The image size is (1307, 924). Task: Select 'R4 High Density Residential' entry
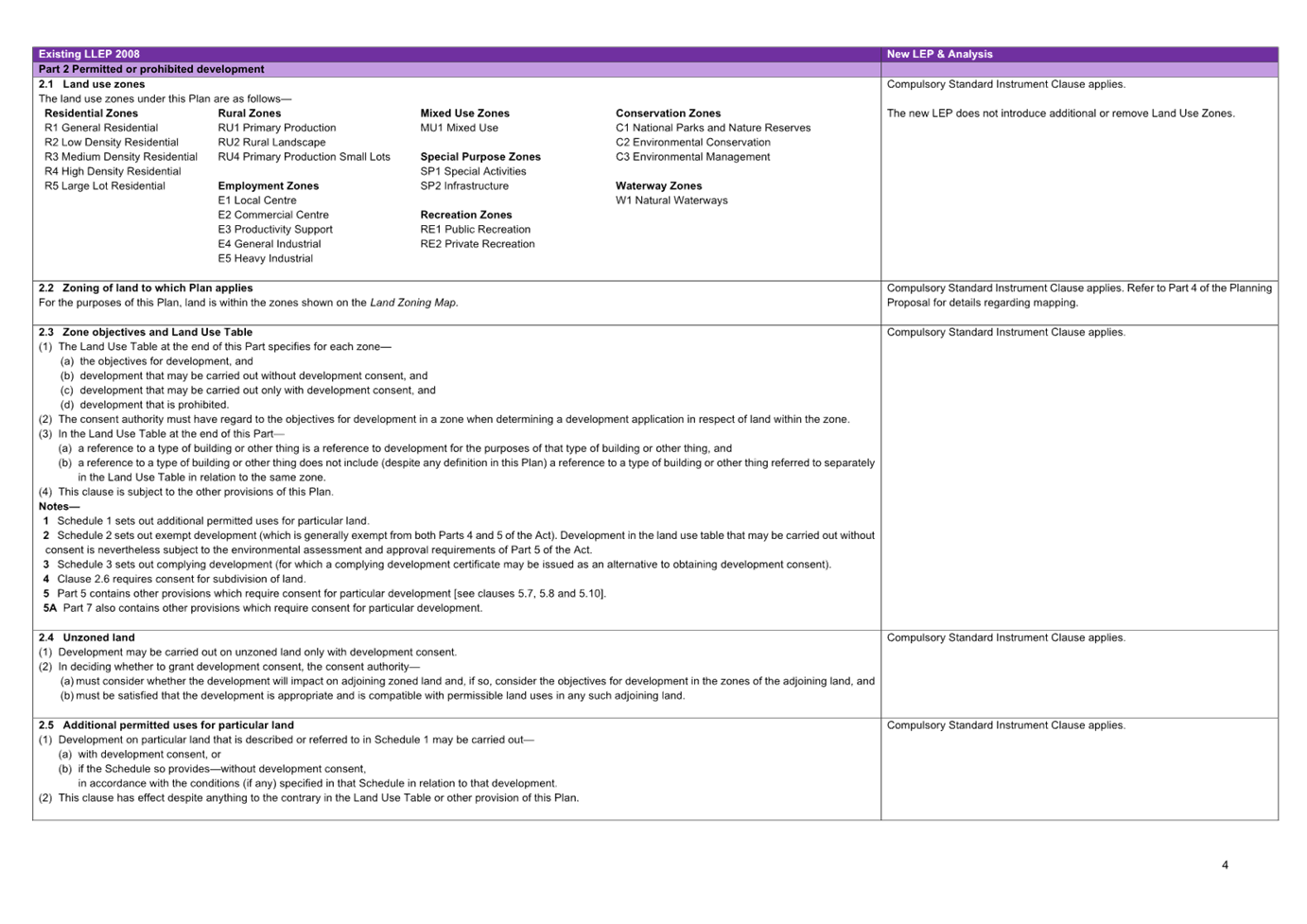tap(113, 171)
